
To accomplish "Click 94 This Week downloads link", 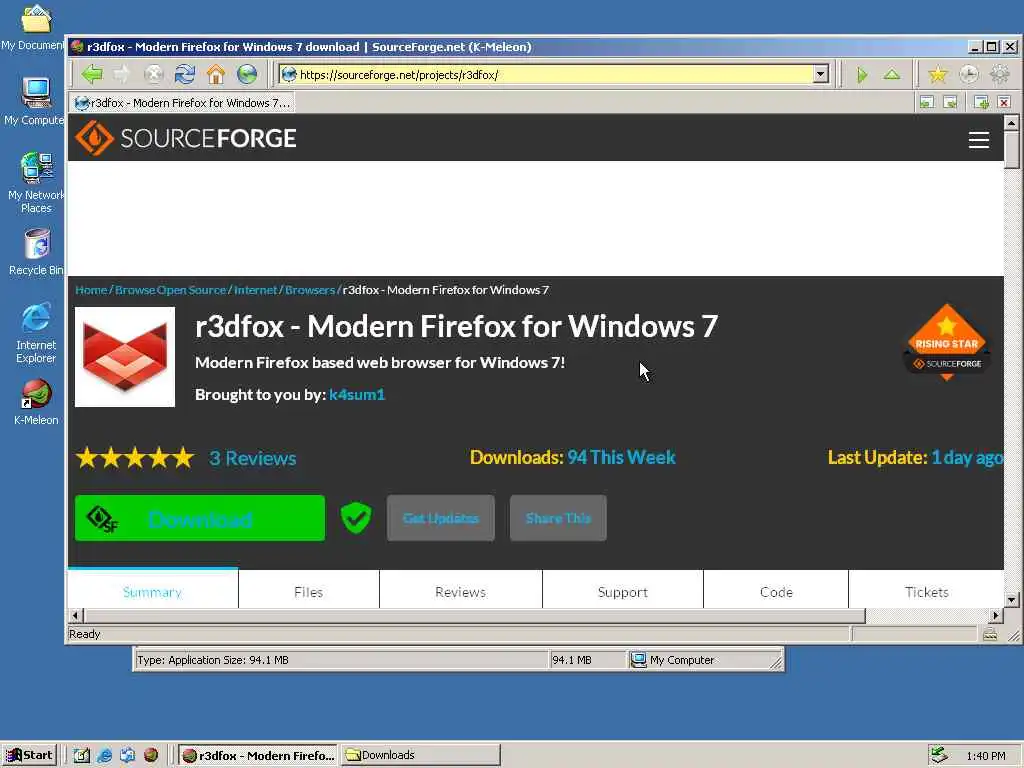I will pos(621,457).
